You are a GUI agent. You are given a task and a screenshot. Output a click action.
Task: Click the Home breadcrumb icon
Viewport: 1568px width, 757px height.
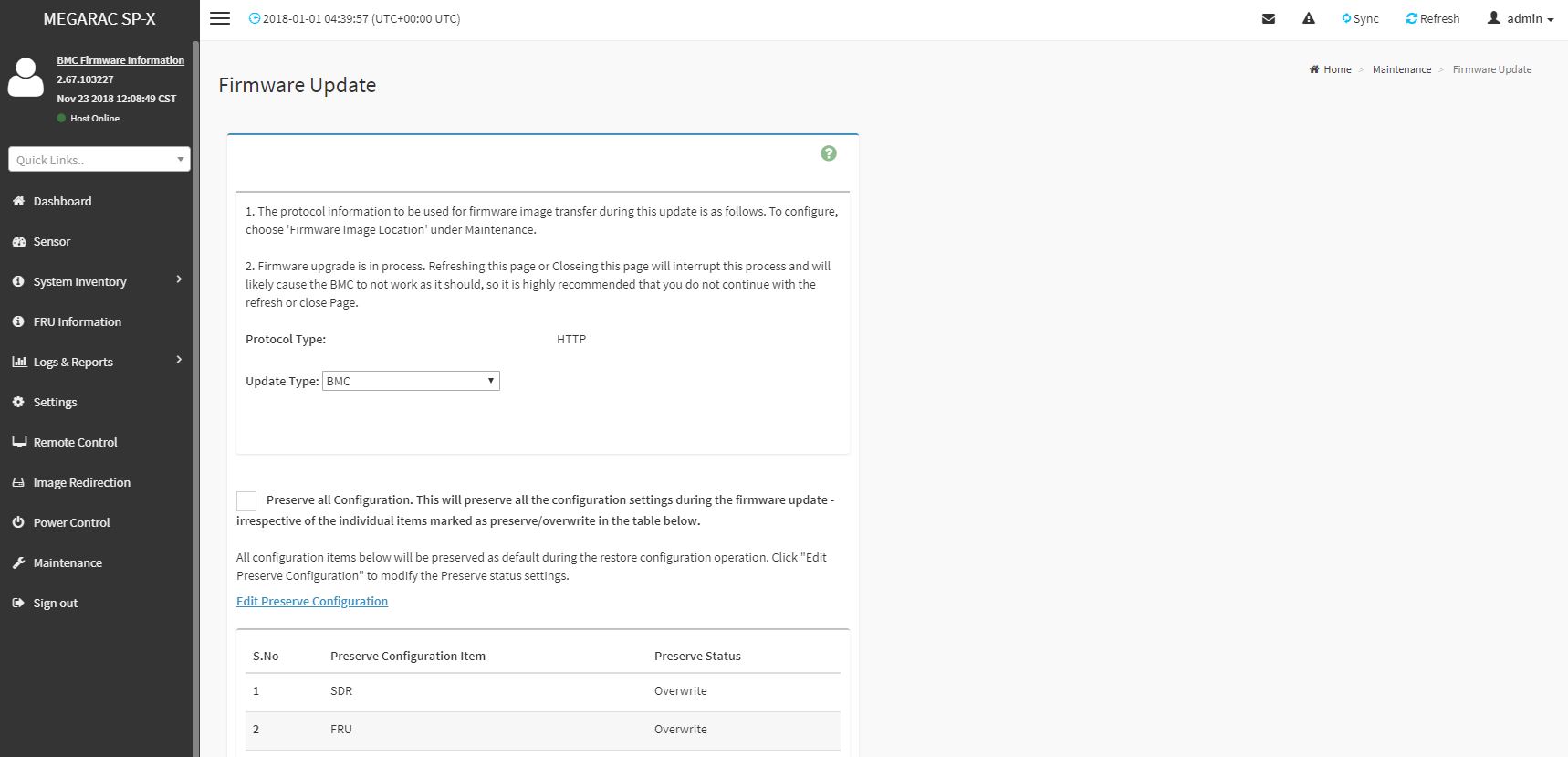[1314, 69]
